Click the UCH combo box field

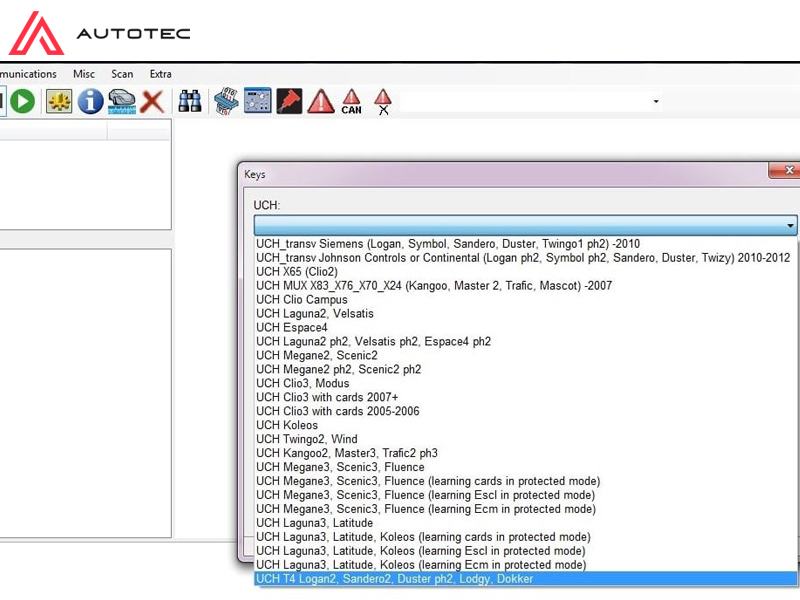[526, 226]
